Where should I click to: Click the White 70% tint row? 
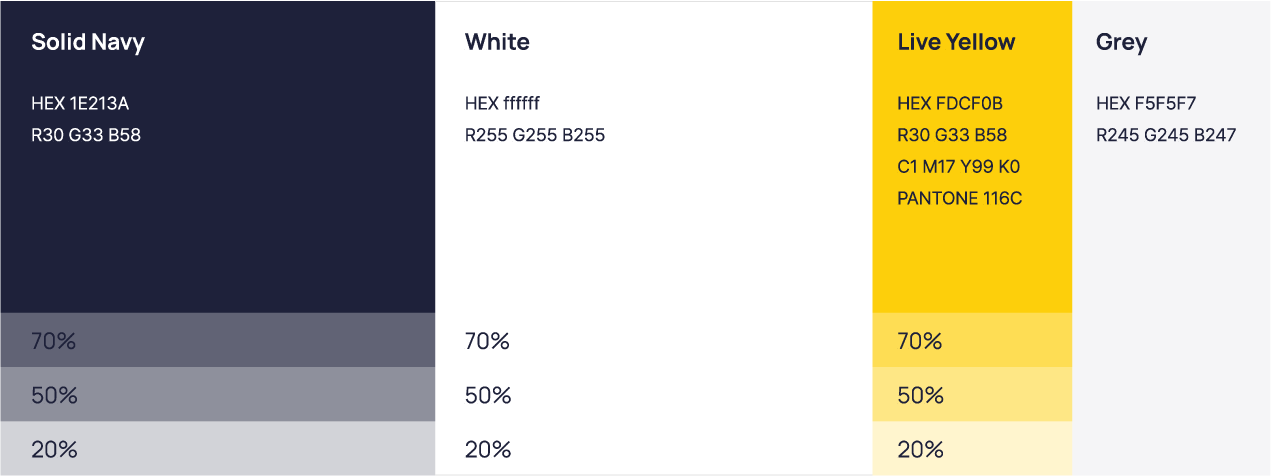pyautogui.click(x=654, y=340)
